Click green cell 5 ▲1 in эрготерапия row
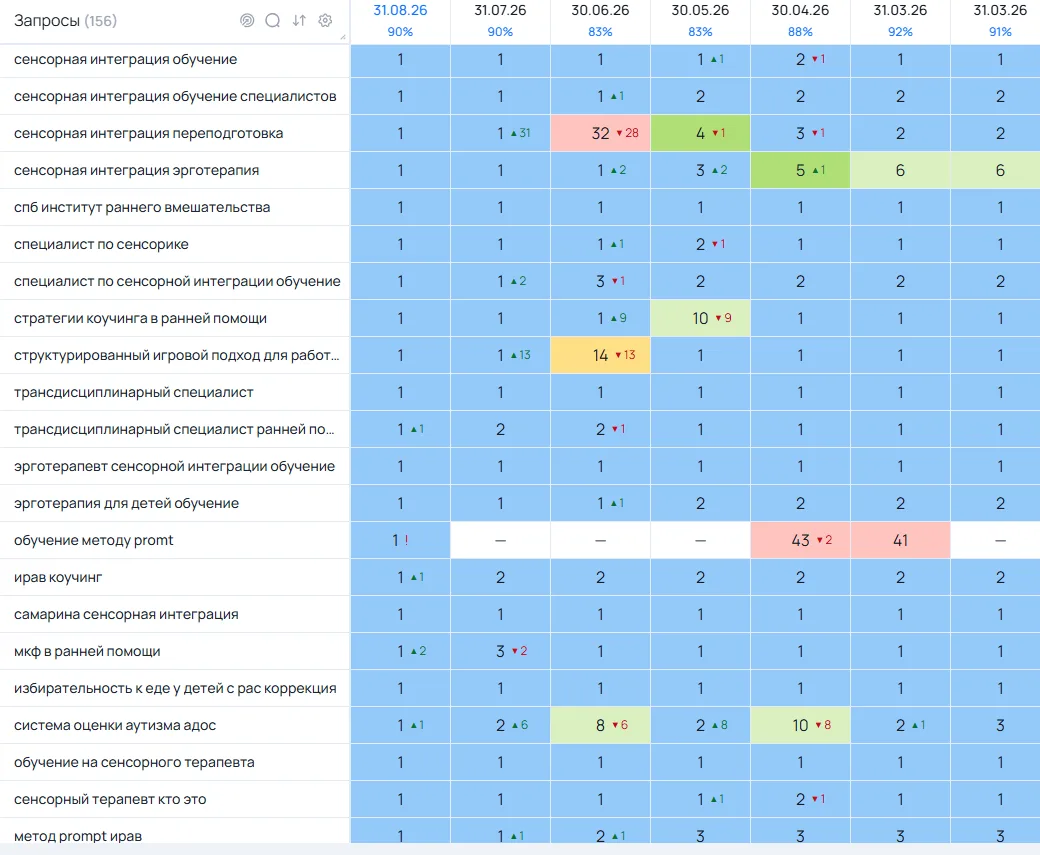Viewport: 1040px width, 855px height. click(800, 170)
